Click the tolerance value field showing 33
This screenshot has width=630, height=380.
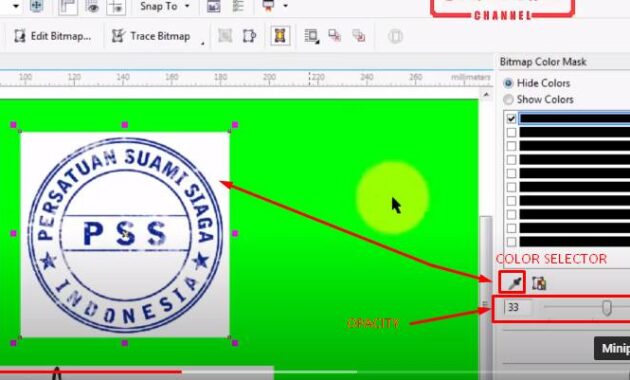pos(518,308)
